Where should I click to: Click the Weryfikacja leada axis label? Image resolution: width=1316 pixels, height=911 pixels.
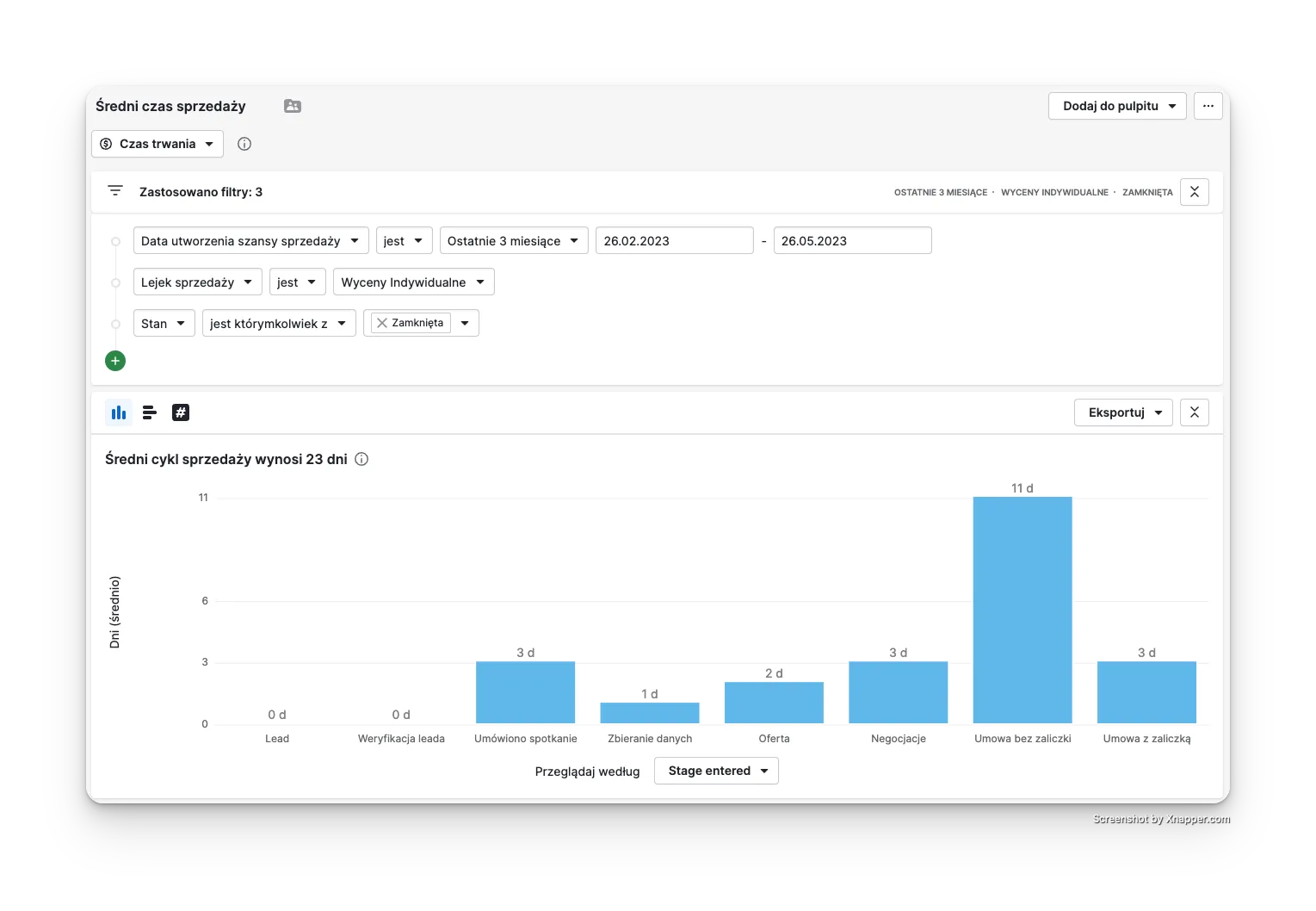401,739
